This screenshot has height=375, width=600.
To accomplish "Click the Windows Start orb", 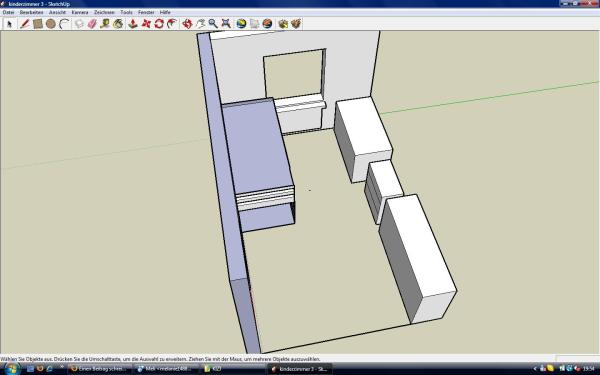I will pos(11,369).
